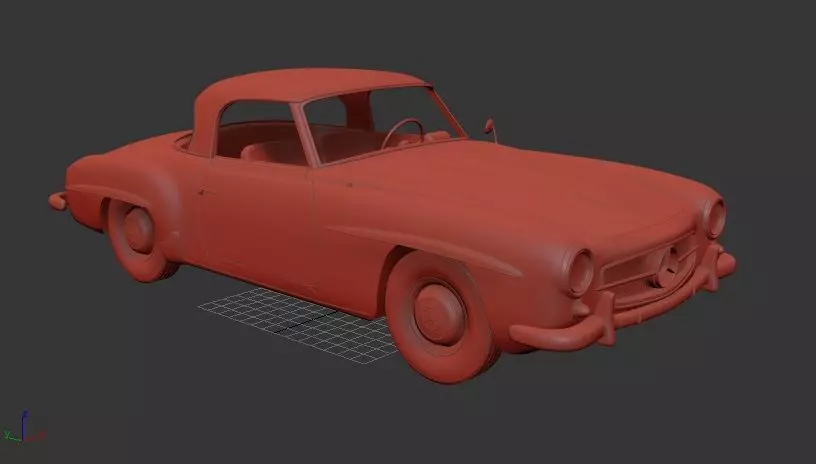The height and width of the screenshot is (464, 816).
Task: Select the driver-side door panel
Action: (x=258, y=224)
